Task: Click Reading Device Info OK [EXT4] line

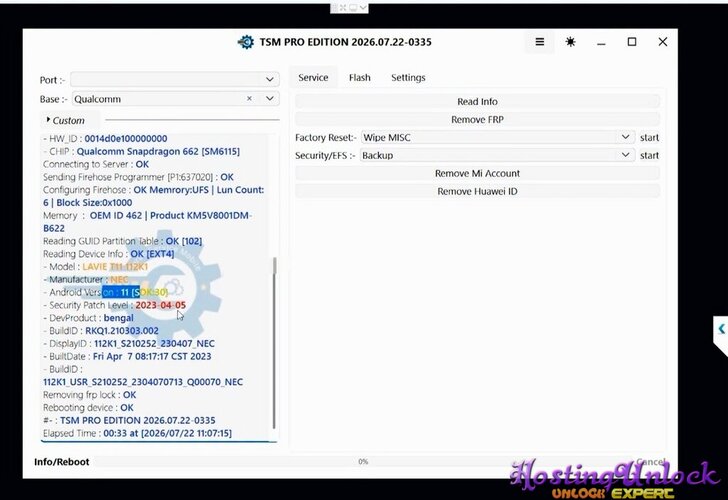Action: pos(109,254)
